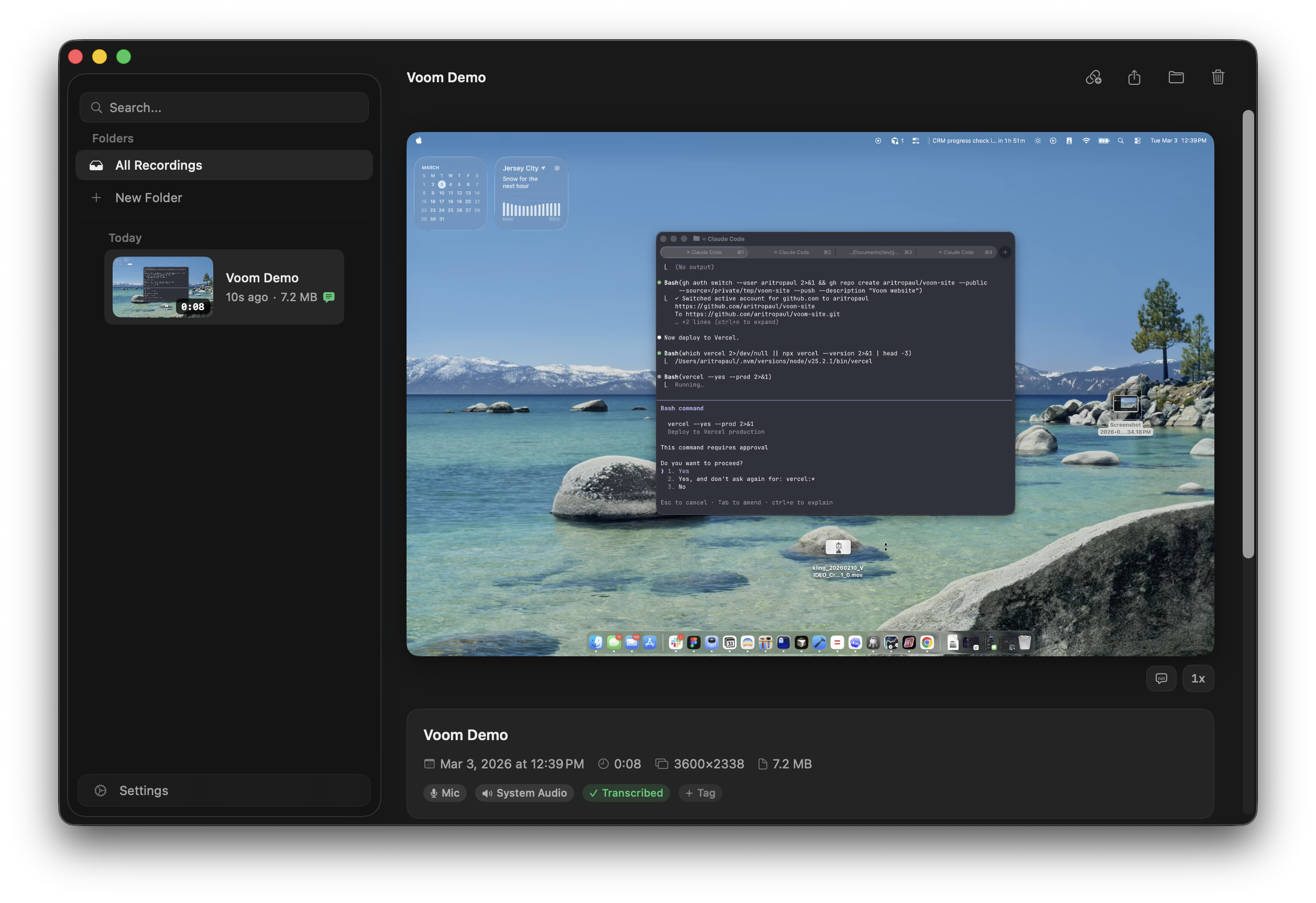Create a New Folder
The width and height of the screenshot is (1316, 903).
pos(148,197)
